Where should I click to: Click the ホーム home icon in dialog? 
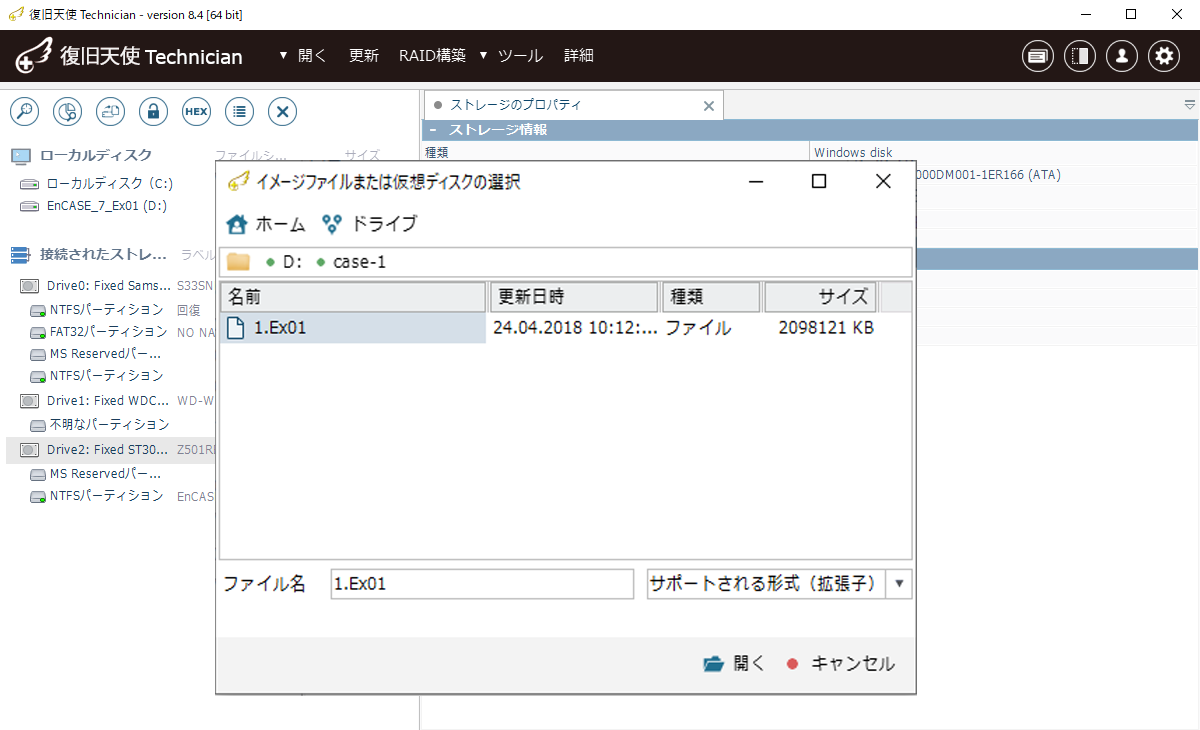pyautogui.click(x=237, y=224)
